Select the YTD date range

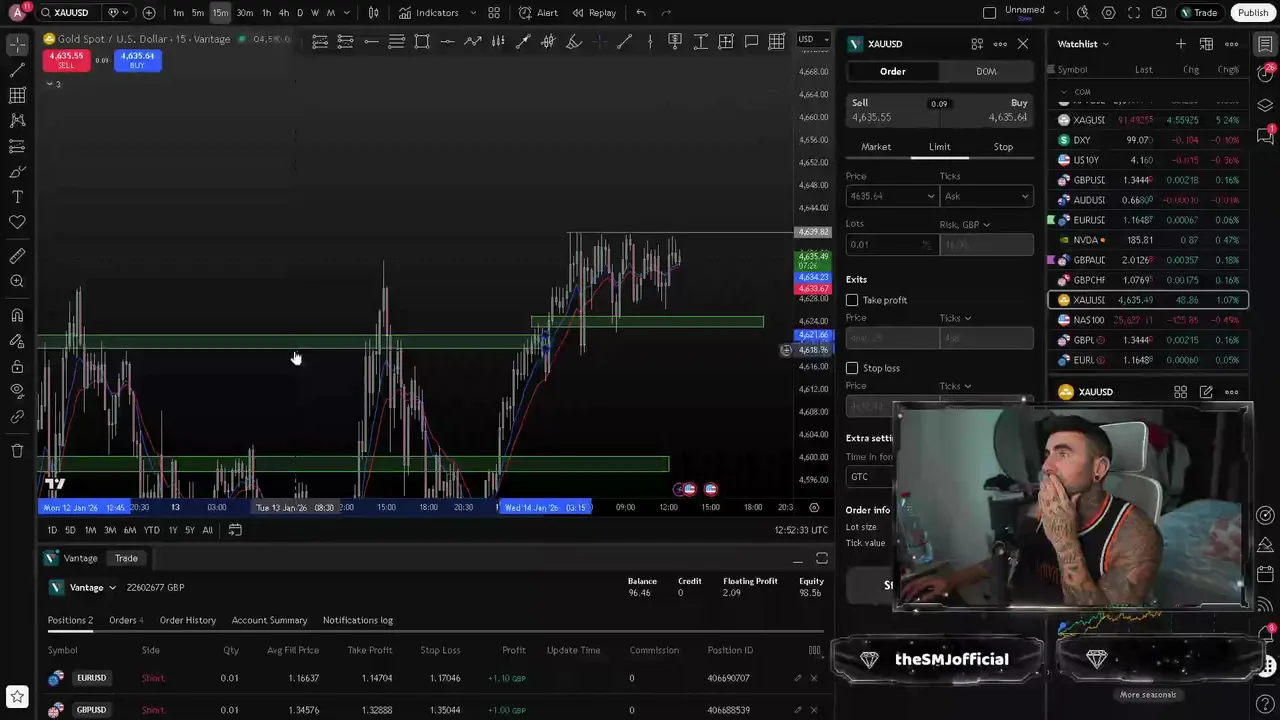pos(151,530)
